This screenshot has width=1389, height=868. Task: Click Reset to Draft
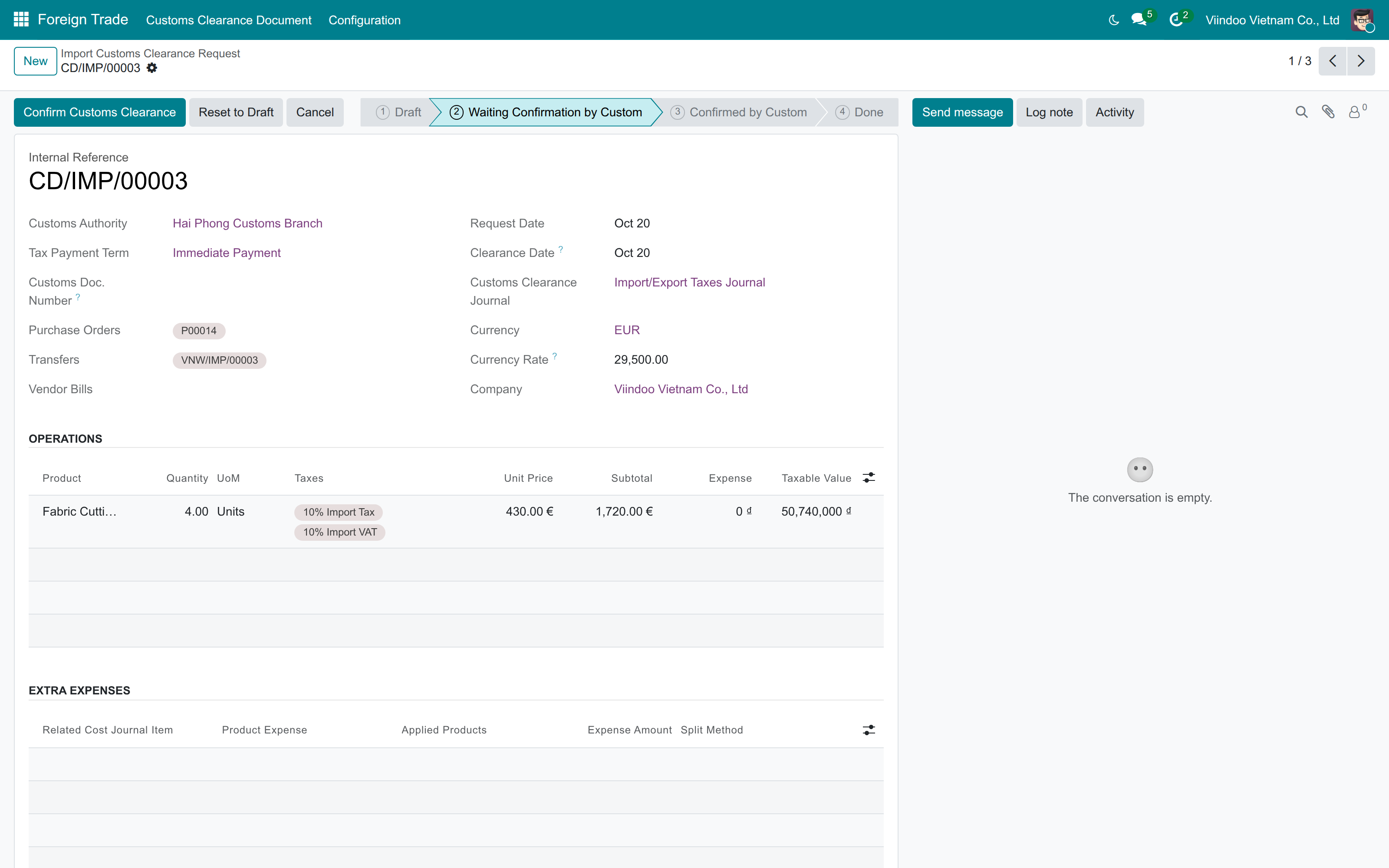(236, 112)
